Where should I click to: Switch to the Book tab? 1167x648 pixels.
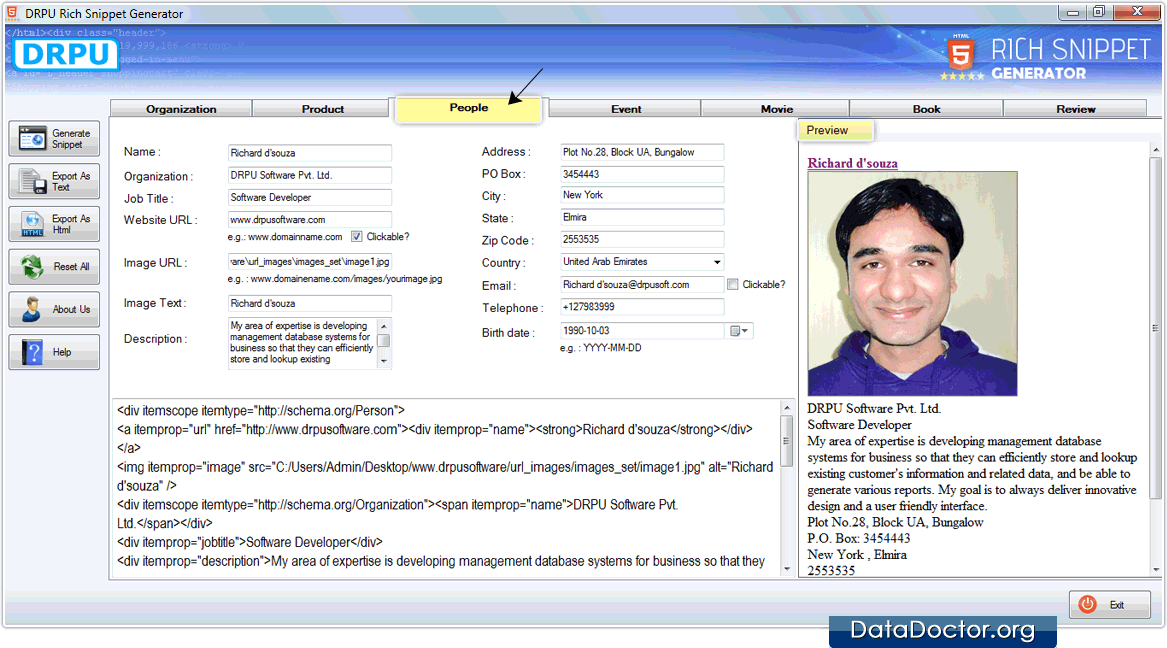(x=927, y=109)
